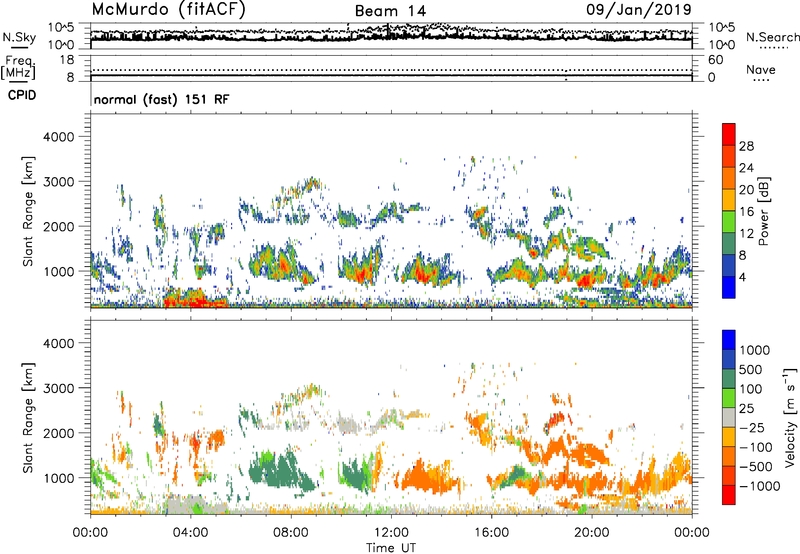Pick the red bottom segment of the velocity bar
Viewport: 800px width, 554px height.
click(729, 495)
